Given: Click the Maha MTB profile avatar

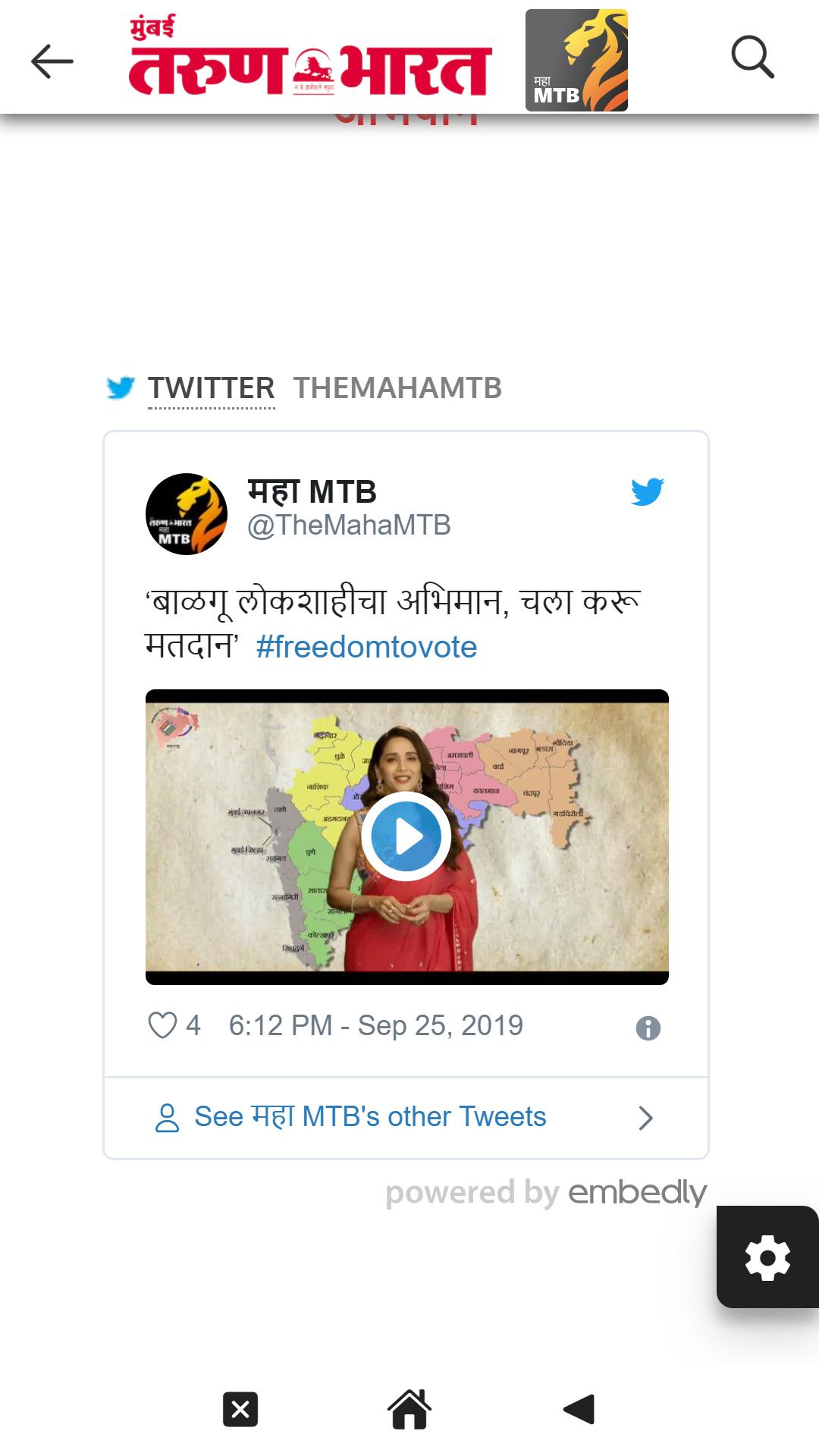Looking at the screenshot, I should (187, 514).
